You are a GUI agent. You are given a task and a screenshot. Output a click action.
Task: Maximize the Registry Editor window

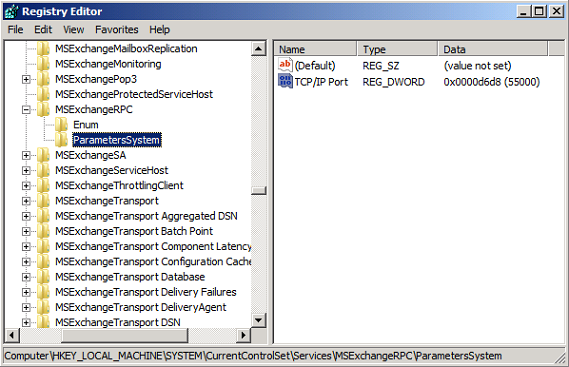(x=539, y=11)
